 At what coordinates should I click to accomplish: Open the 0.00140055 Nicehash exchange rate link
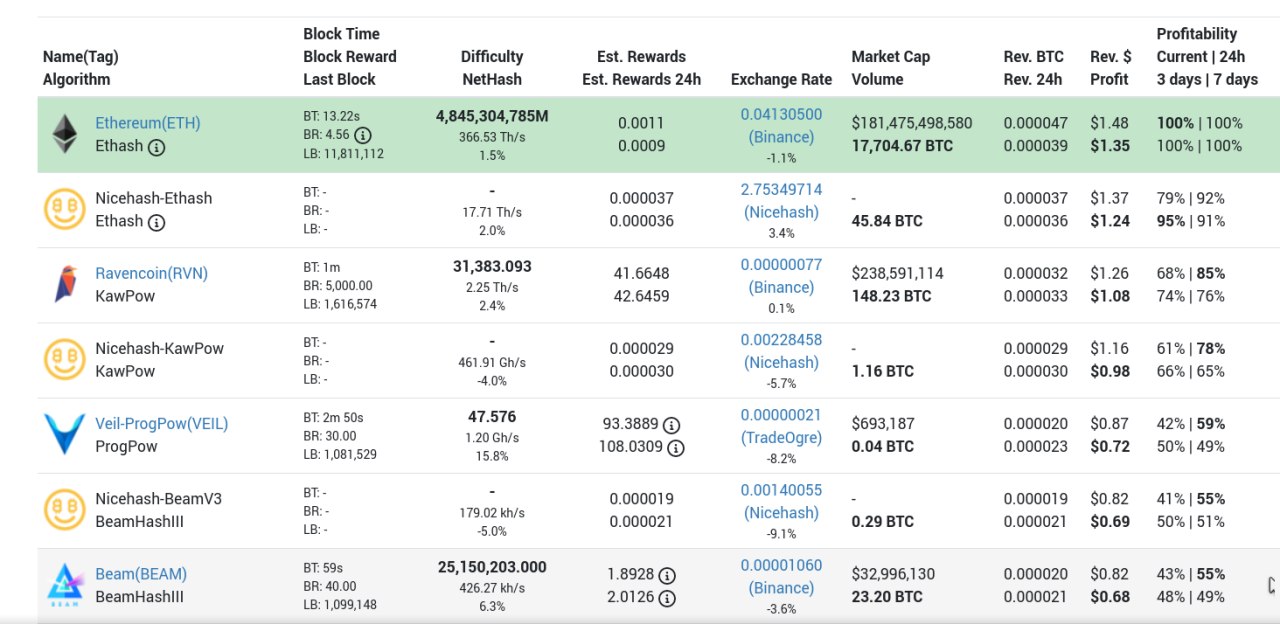pos(781,501)
